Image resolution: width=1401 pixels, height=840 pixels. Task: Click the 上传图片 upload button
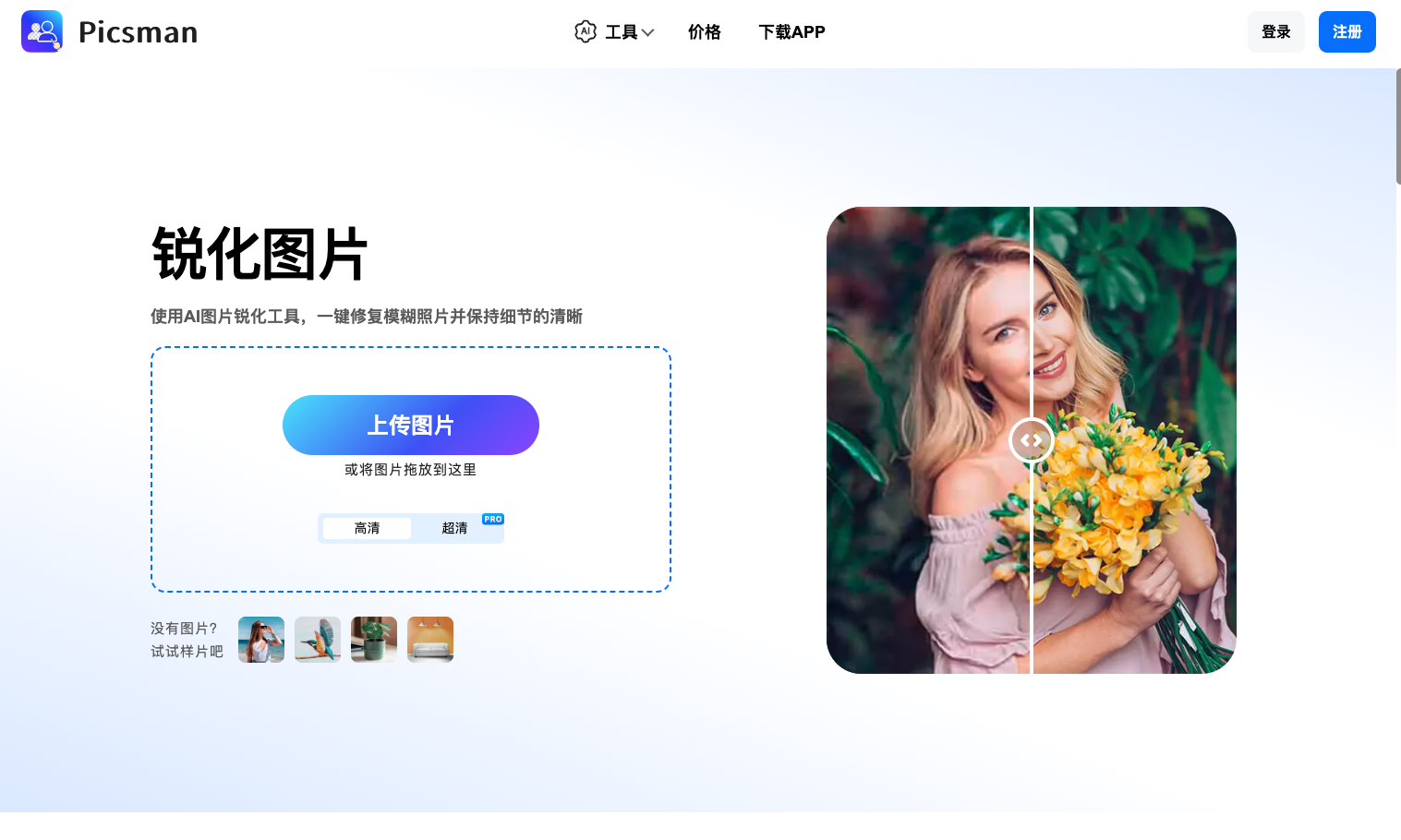(410, 425)
